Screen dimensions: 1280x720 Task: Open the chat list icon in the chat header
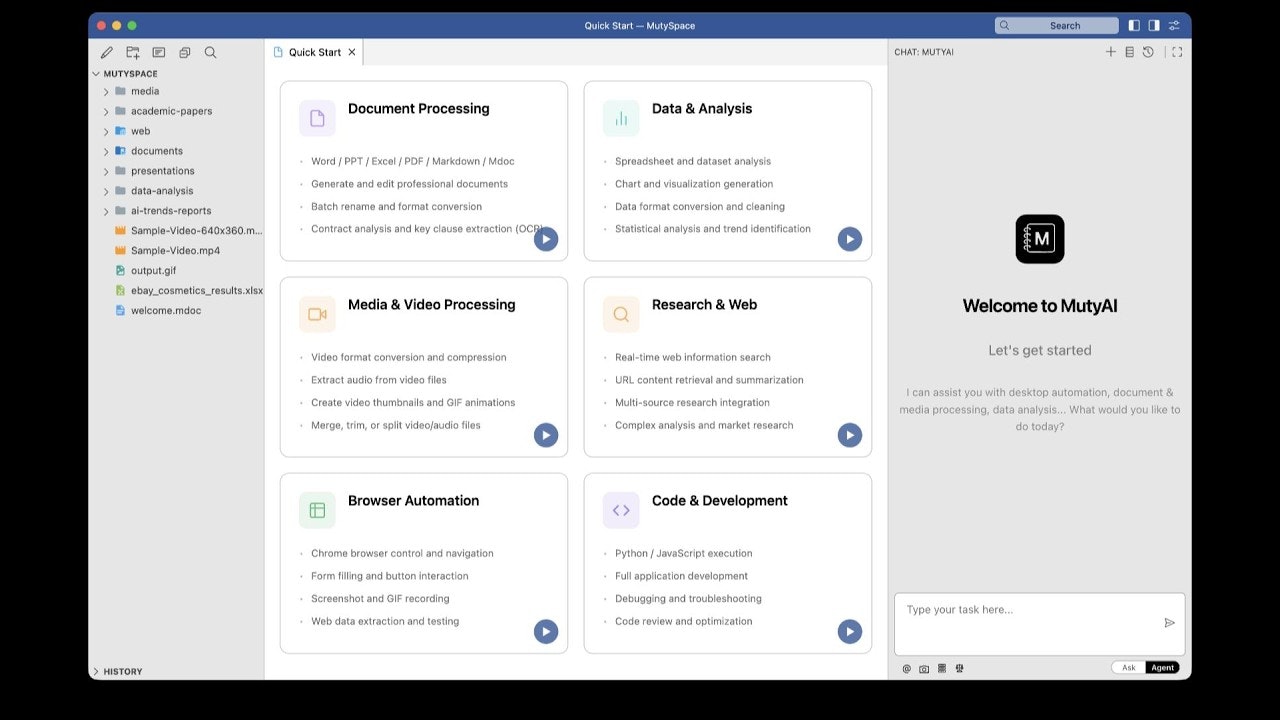pyautogui.click(x=1130, y=52)
